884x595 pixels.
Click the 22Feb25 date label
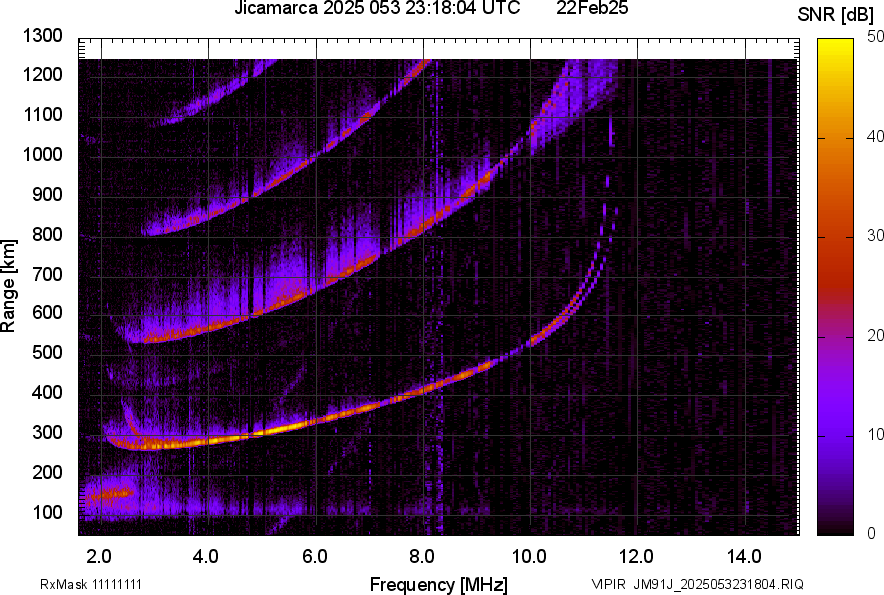click(592, 8)
